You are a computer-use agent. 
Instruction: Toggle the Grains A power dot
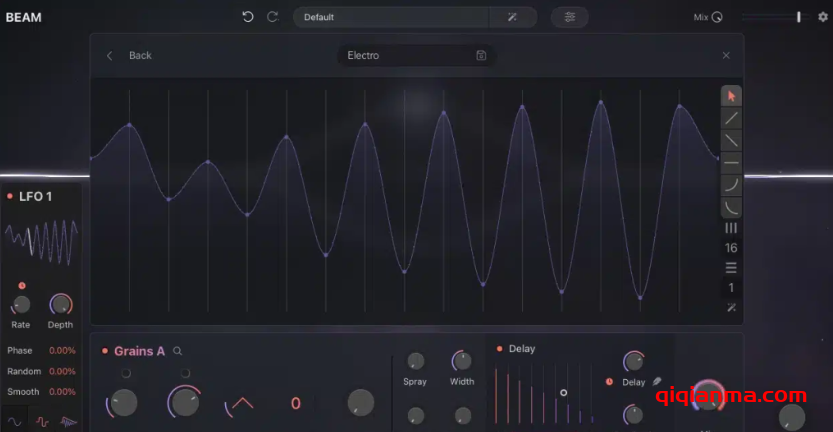tap(105, 351)
